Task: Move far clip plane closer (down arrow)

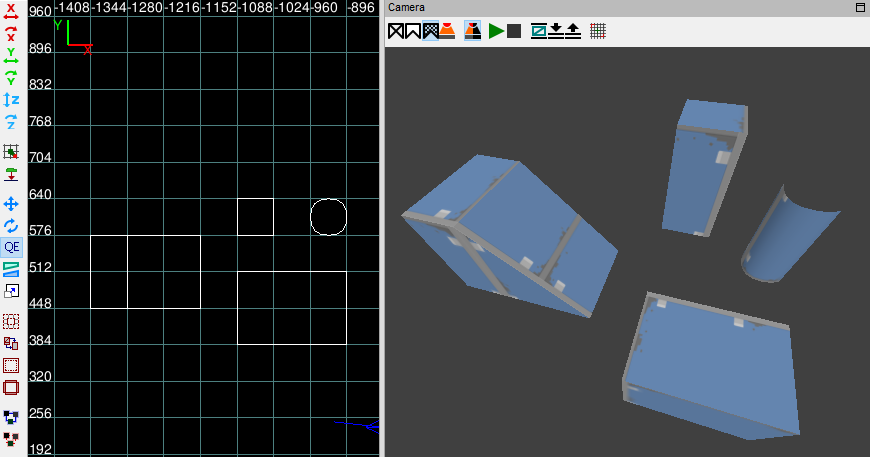Action: click(556, 31)
